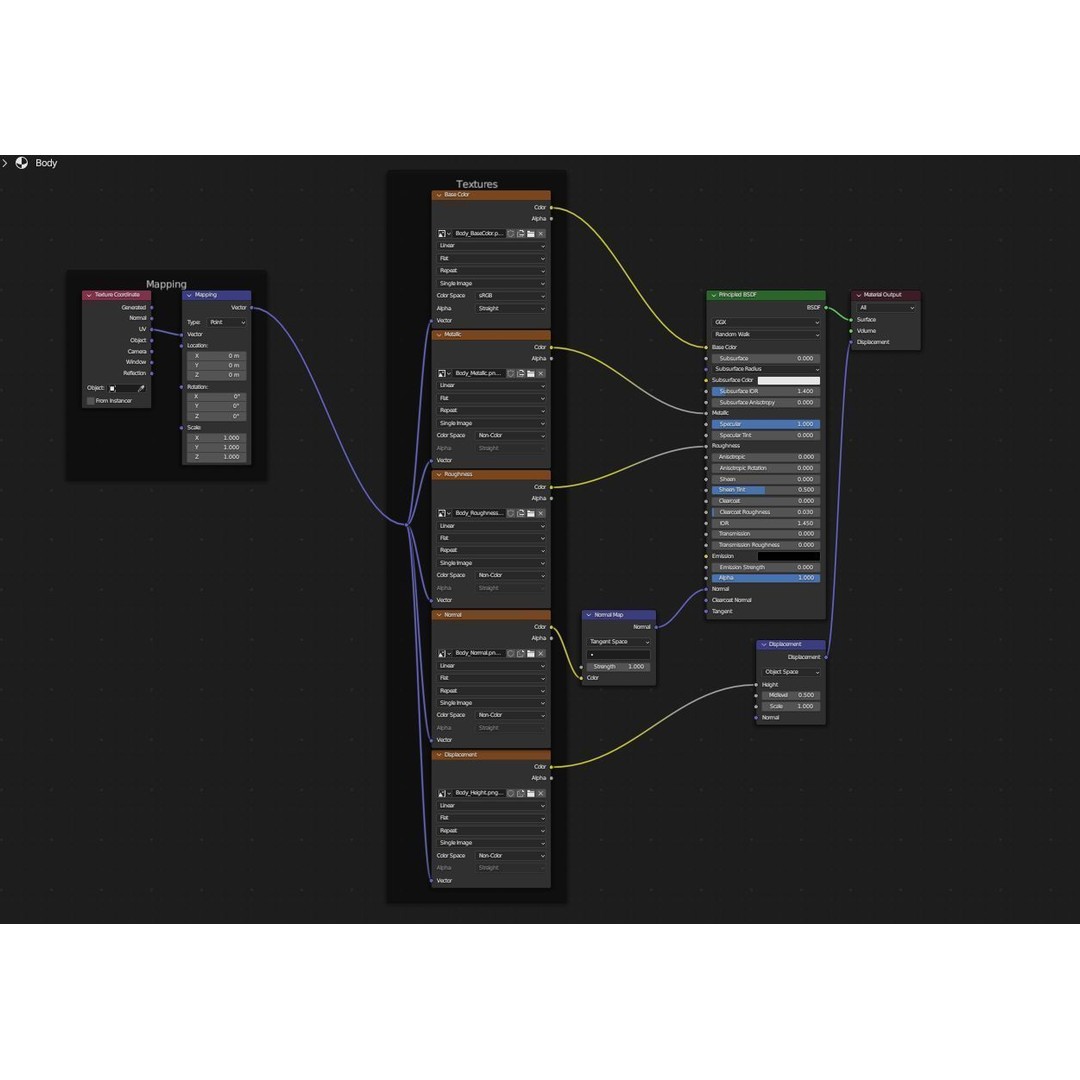Open sRGB Color Space dropdown on Base Color
1080x1080 pixels.
pyautogui.click(x=510, y=295)
